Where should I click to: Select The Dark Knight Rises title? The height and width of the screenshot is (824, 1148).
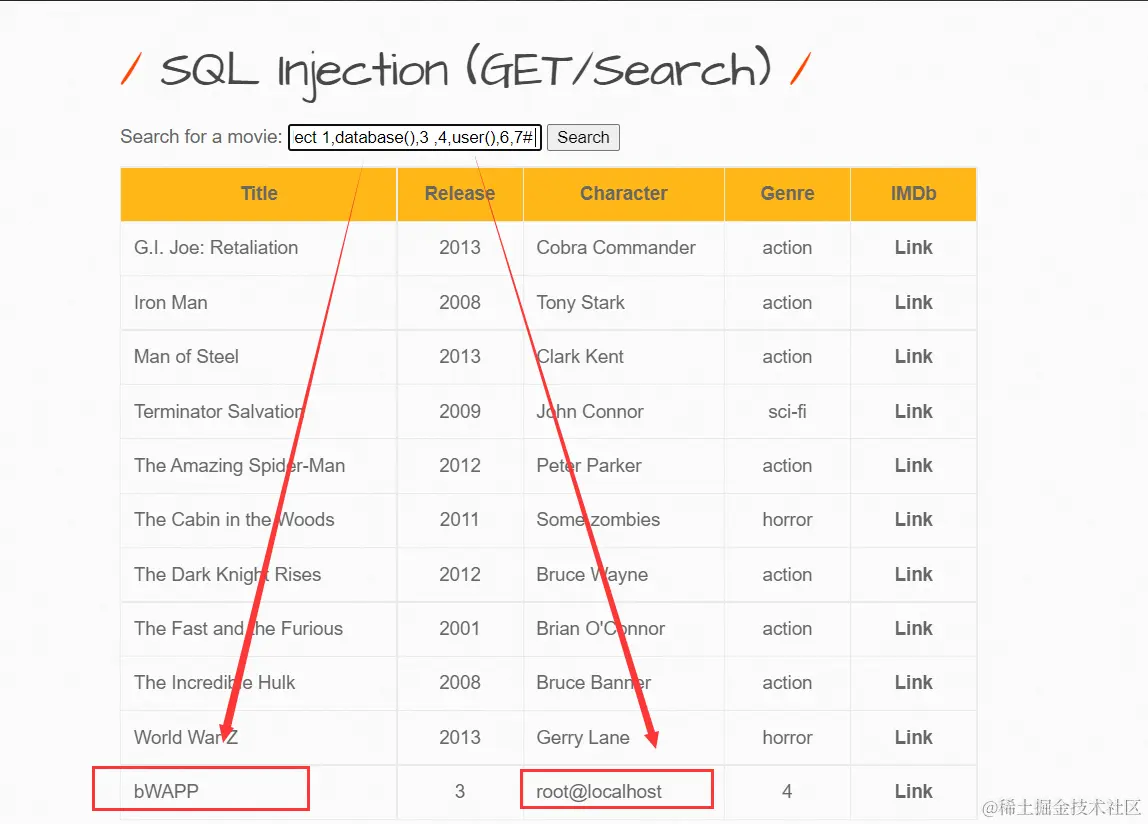[x=228, y=574]
